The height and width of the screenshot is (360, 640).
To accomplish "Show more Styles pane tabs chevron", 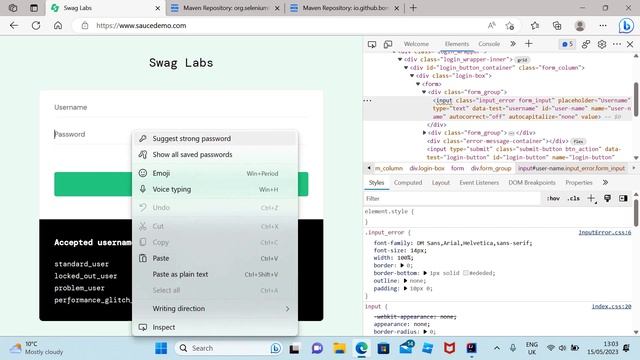I will [605, 182].
